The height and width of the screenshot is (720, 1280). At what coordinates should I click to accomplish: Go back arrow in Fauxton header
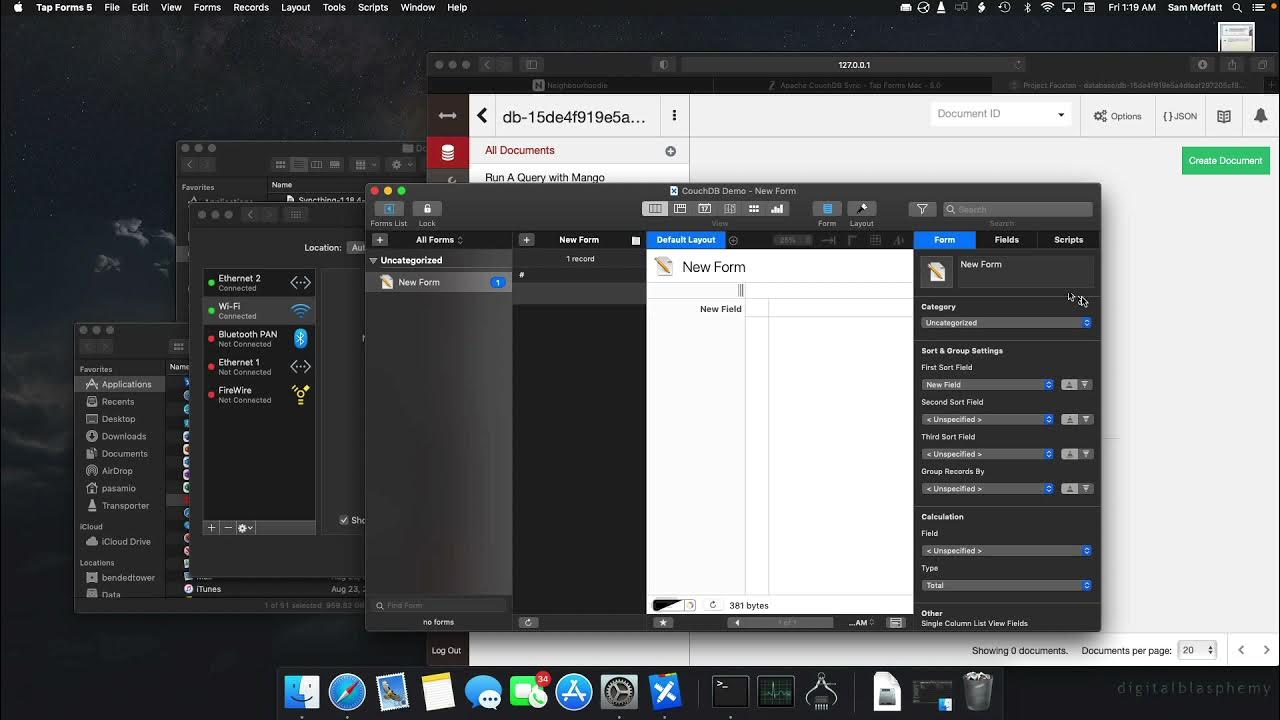[482, 116]
